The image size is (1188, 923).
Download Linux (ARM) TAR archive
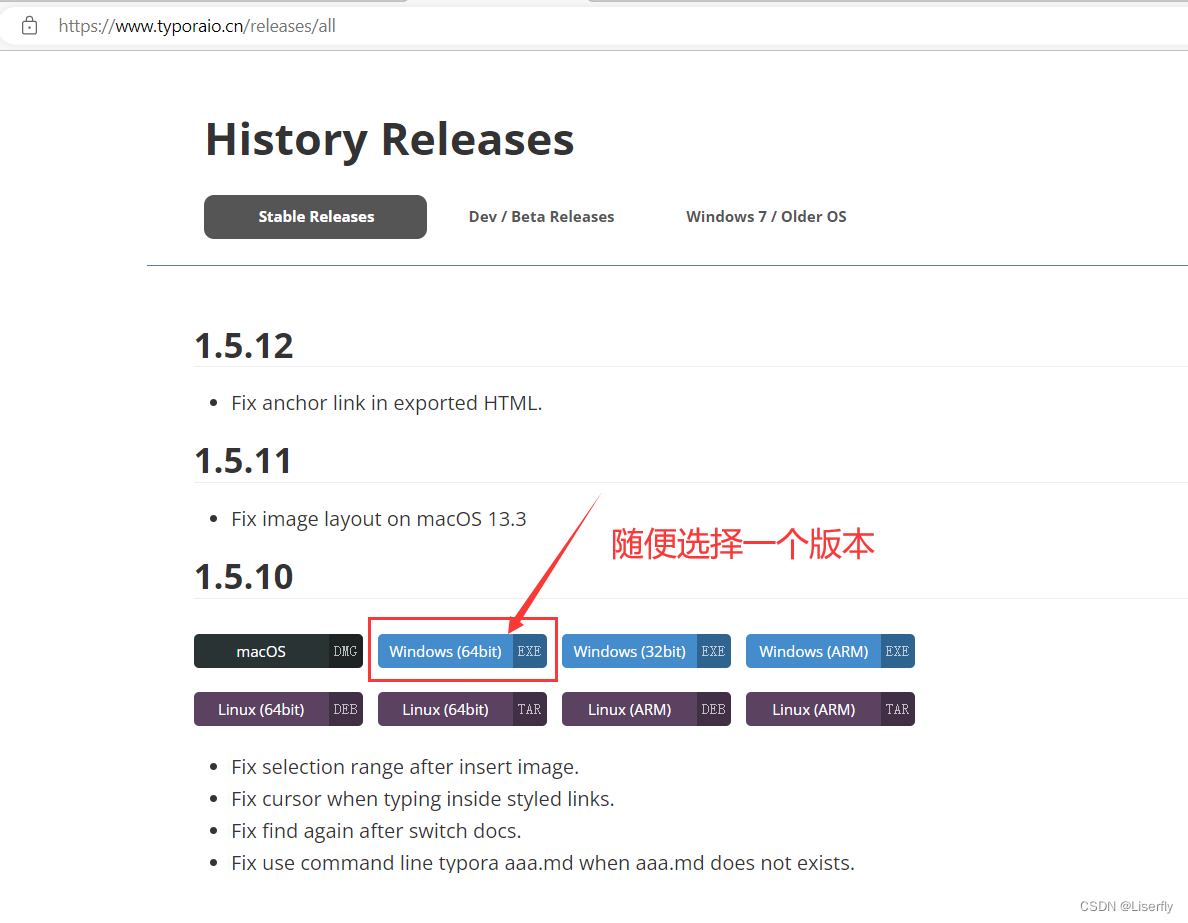click(830, 709)
